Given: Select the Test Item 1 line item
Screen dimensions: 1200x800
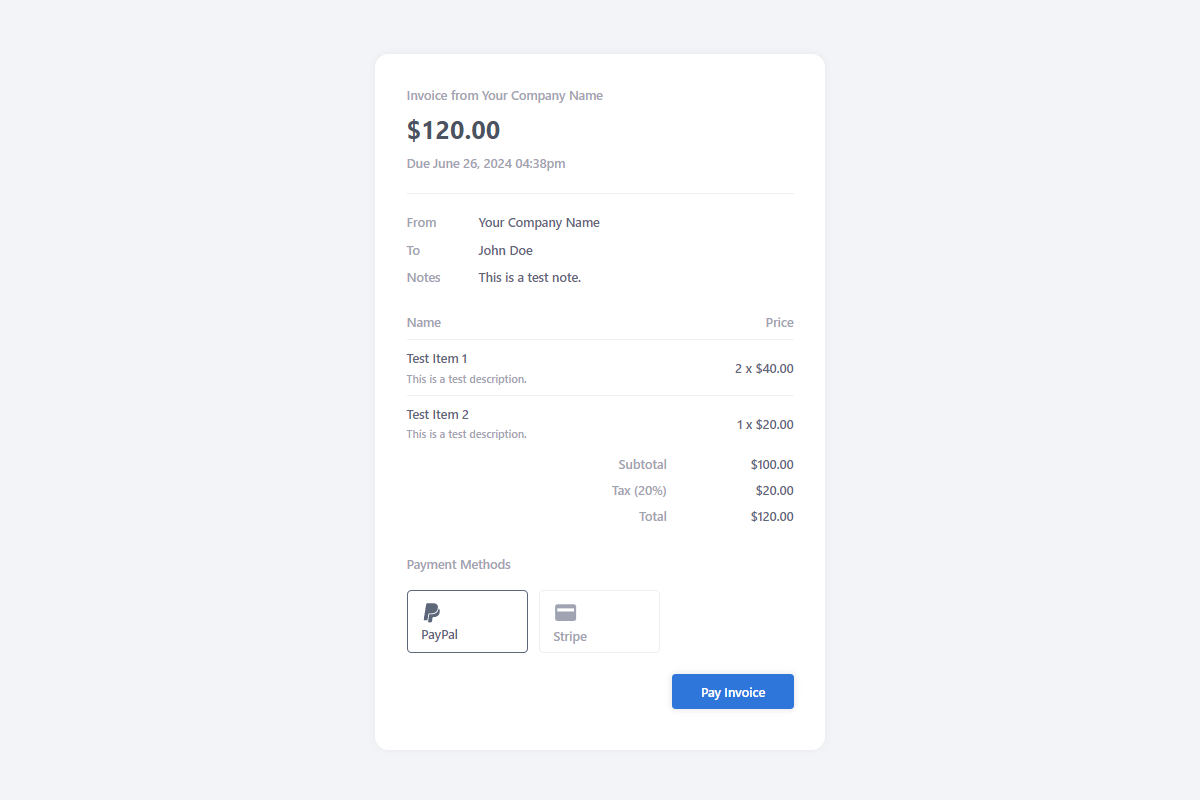Looking at the screenshot, I should coord(437,359).
